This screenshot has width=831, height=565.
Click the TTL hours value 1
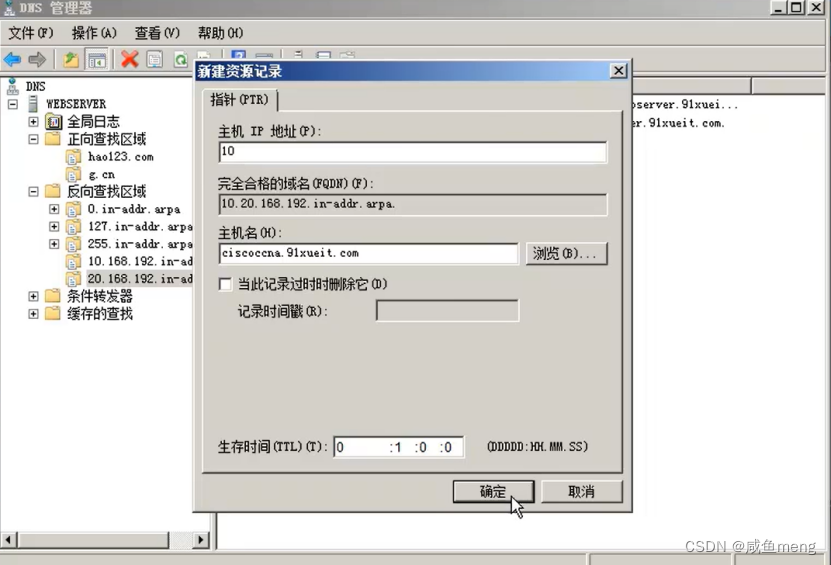click(397, 447)
